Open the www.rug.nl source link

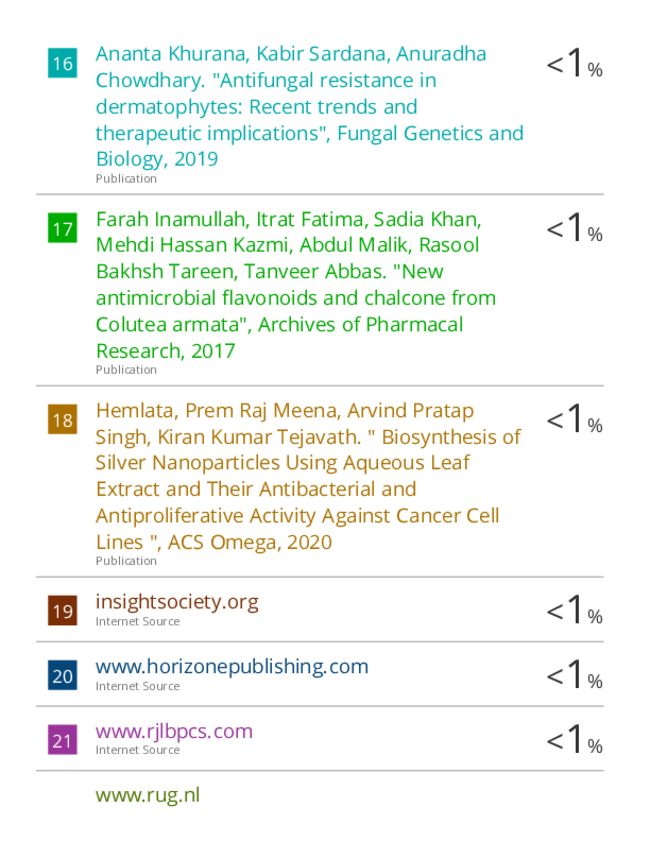coord(147,795)
